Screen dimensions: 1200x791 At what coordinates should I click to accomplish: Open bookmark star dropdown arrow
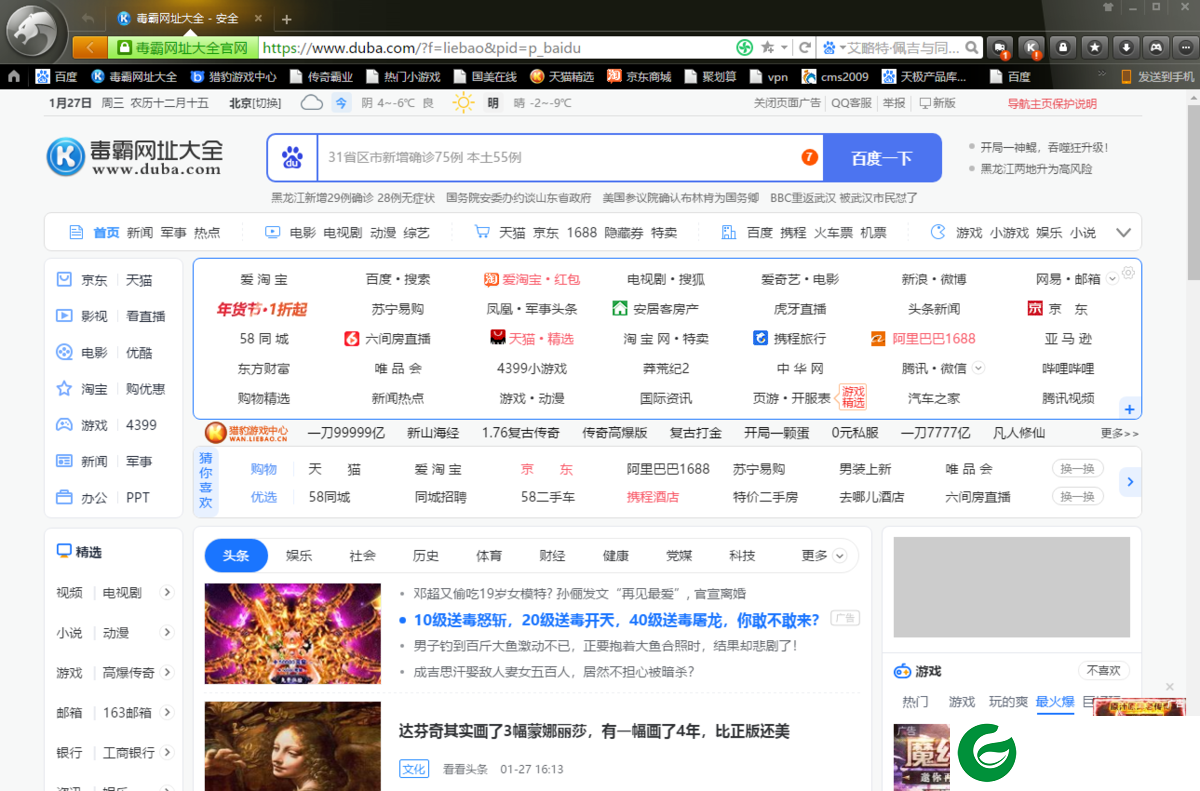pos(782,47)
